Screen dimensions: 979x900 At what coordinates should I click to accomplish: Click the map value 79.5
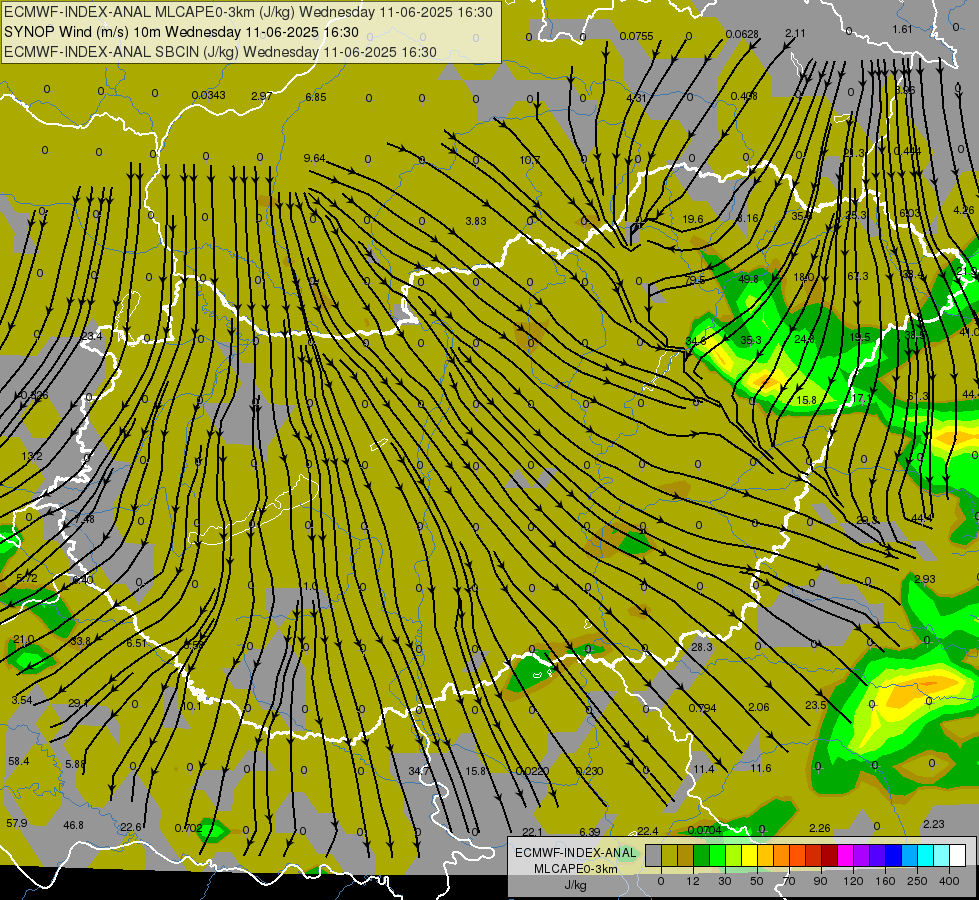tap(694, 280)
